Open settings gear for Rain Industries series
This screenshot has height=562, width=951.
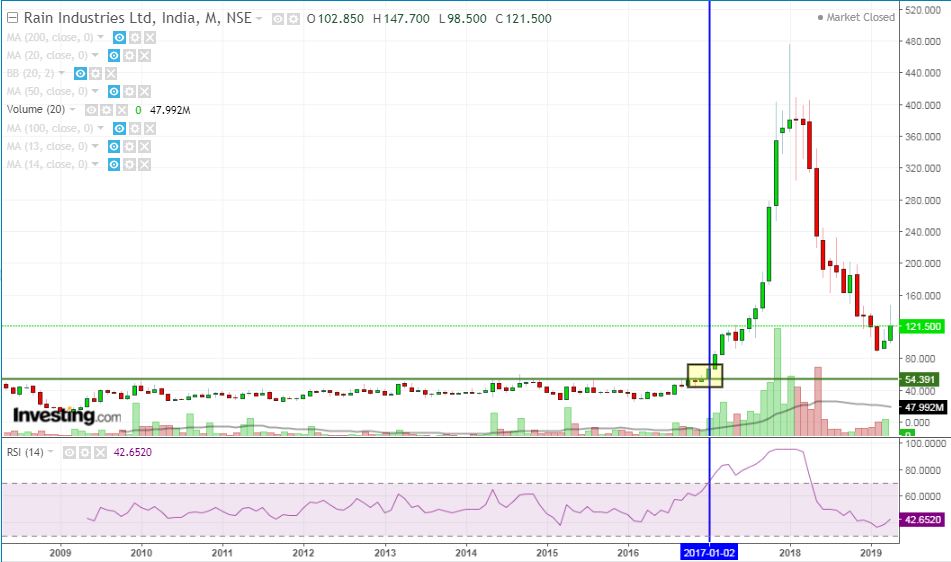(x=293, y=19)
